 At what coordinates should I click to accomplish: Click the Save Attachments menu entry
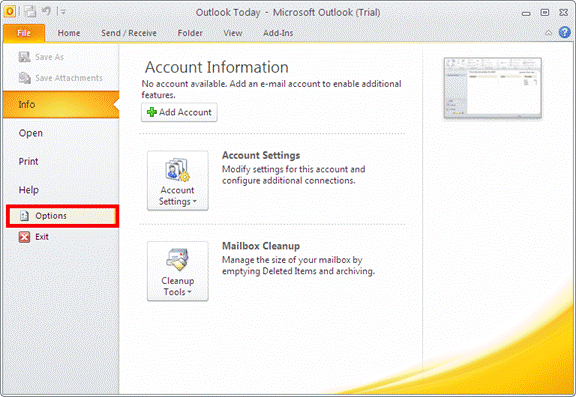pyautogui.click(x=61, y=78)
